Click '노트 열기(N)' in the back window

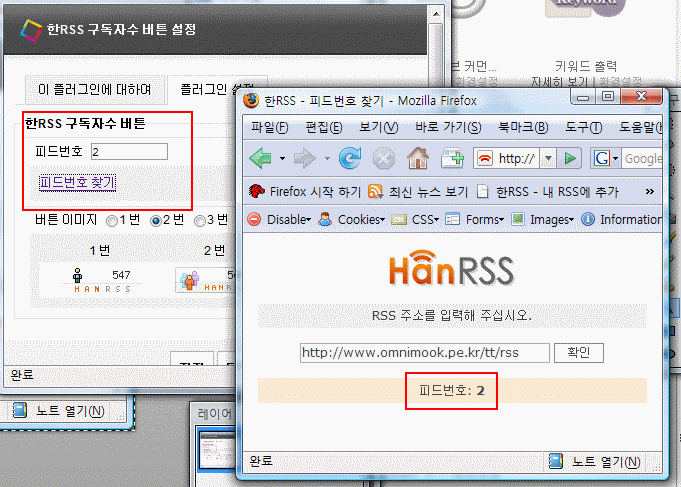69,411
